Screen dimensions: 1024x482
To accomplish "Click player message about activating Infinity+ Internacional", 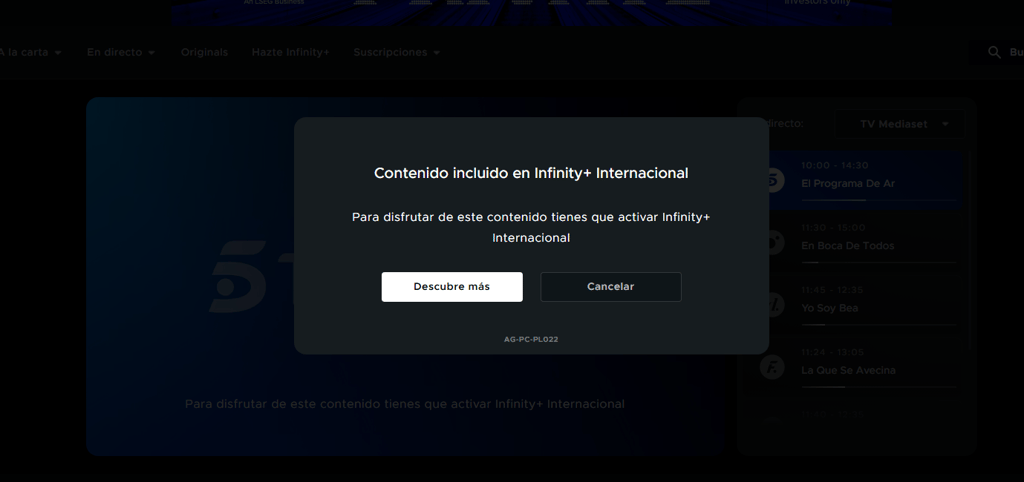I will coord(405,404).
